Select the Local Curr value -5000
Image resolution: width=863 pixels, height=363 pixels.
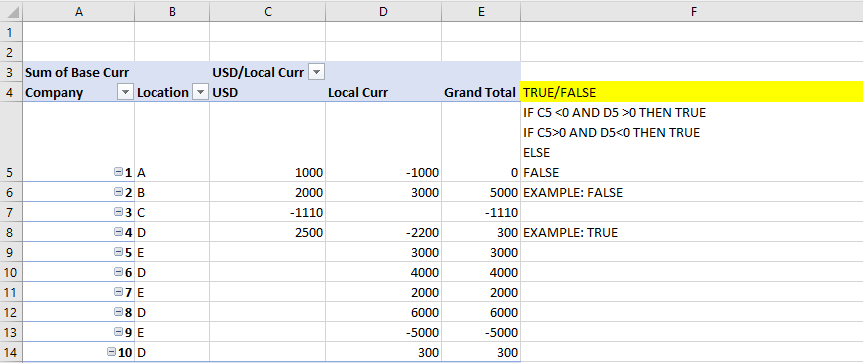pyautogui.click(x=384, y=331)
